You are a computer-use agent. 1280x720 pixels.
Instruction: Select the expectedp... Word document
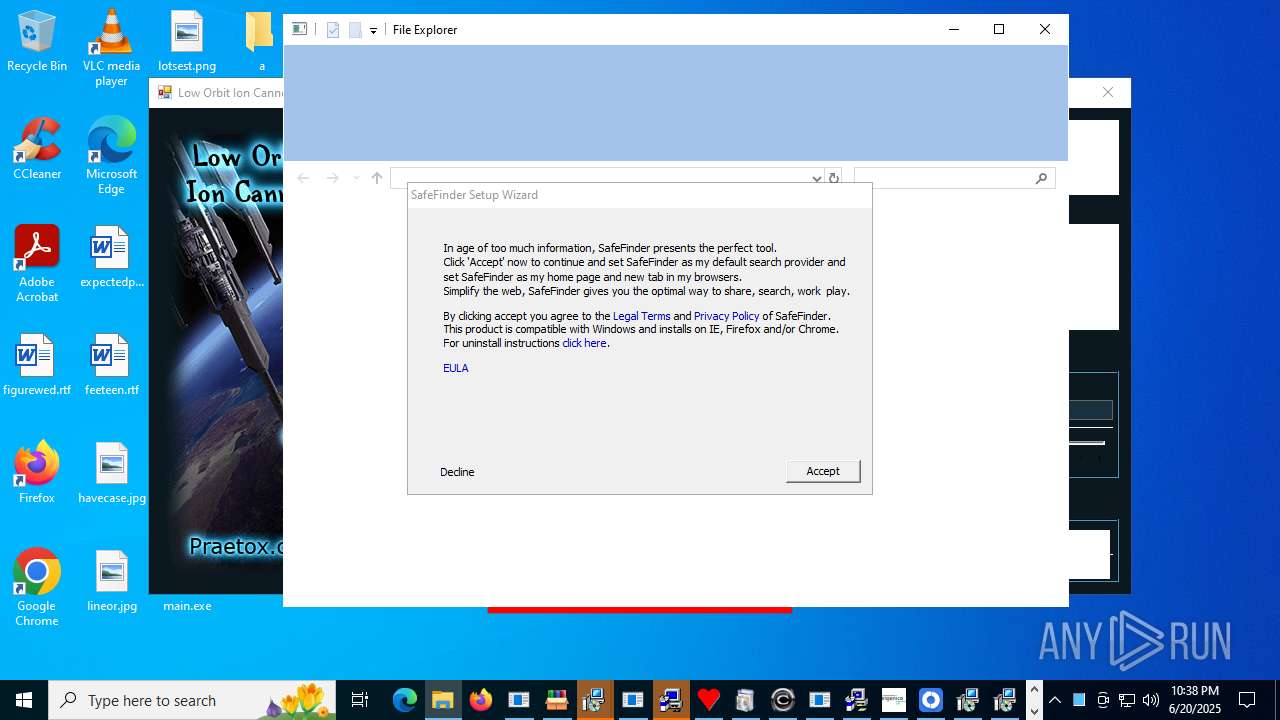coord(111,257)
